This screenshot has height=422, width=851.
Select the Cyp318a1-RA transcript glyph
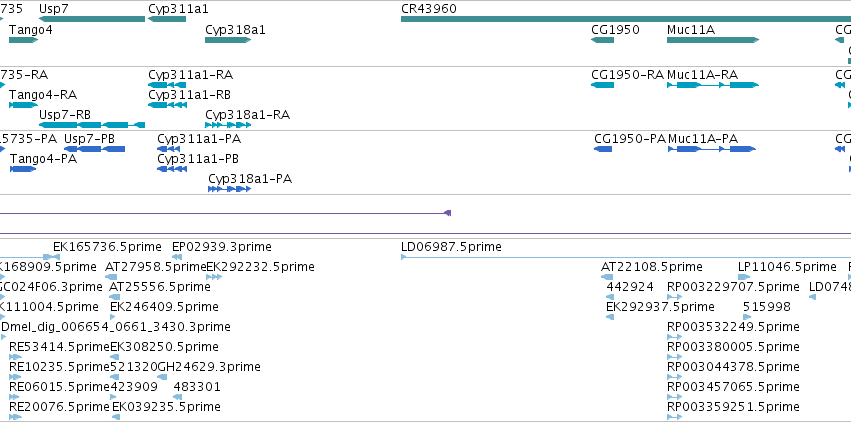tap(226, 126)
